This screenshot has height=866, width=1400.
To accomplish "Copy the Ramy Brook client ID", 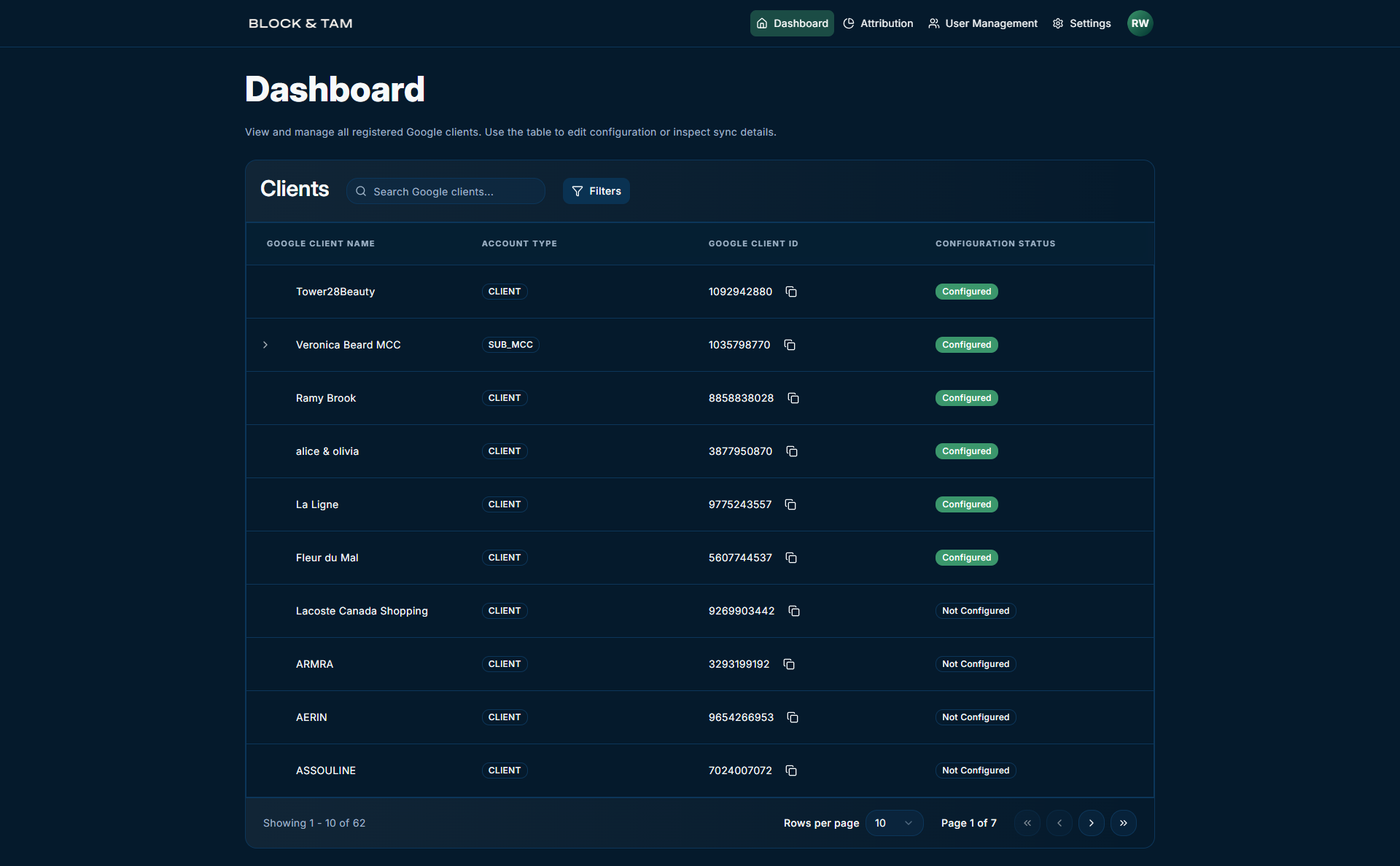I will (794, 398).
